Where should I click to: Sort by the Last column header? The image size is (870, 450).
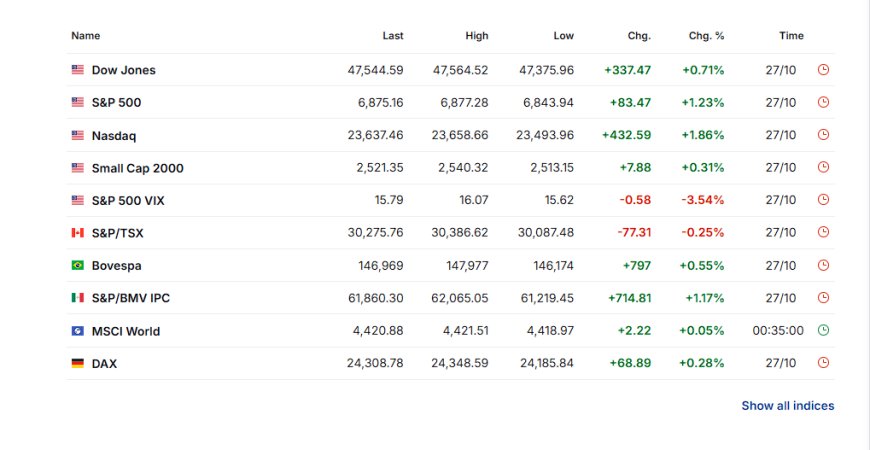(x=393, y=36)
